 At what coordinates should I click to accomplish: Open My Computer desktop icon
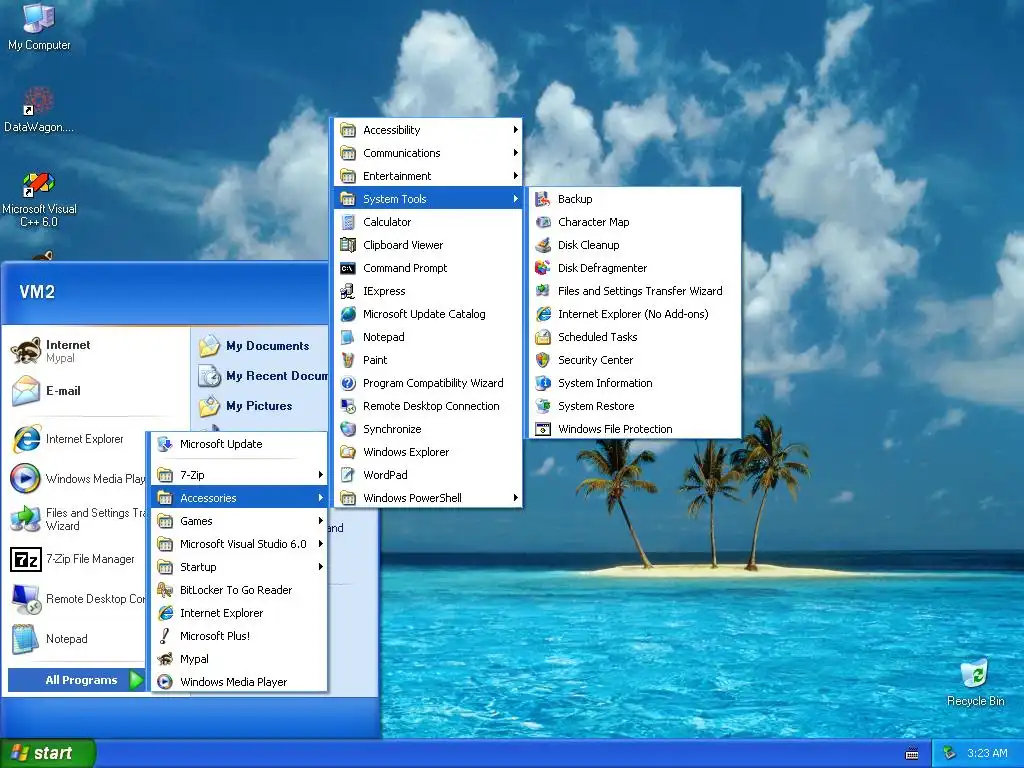(x=39, y=26)
